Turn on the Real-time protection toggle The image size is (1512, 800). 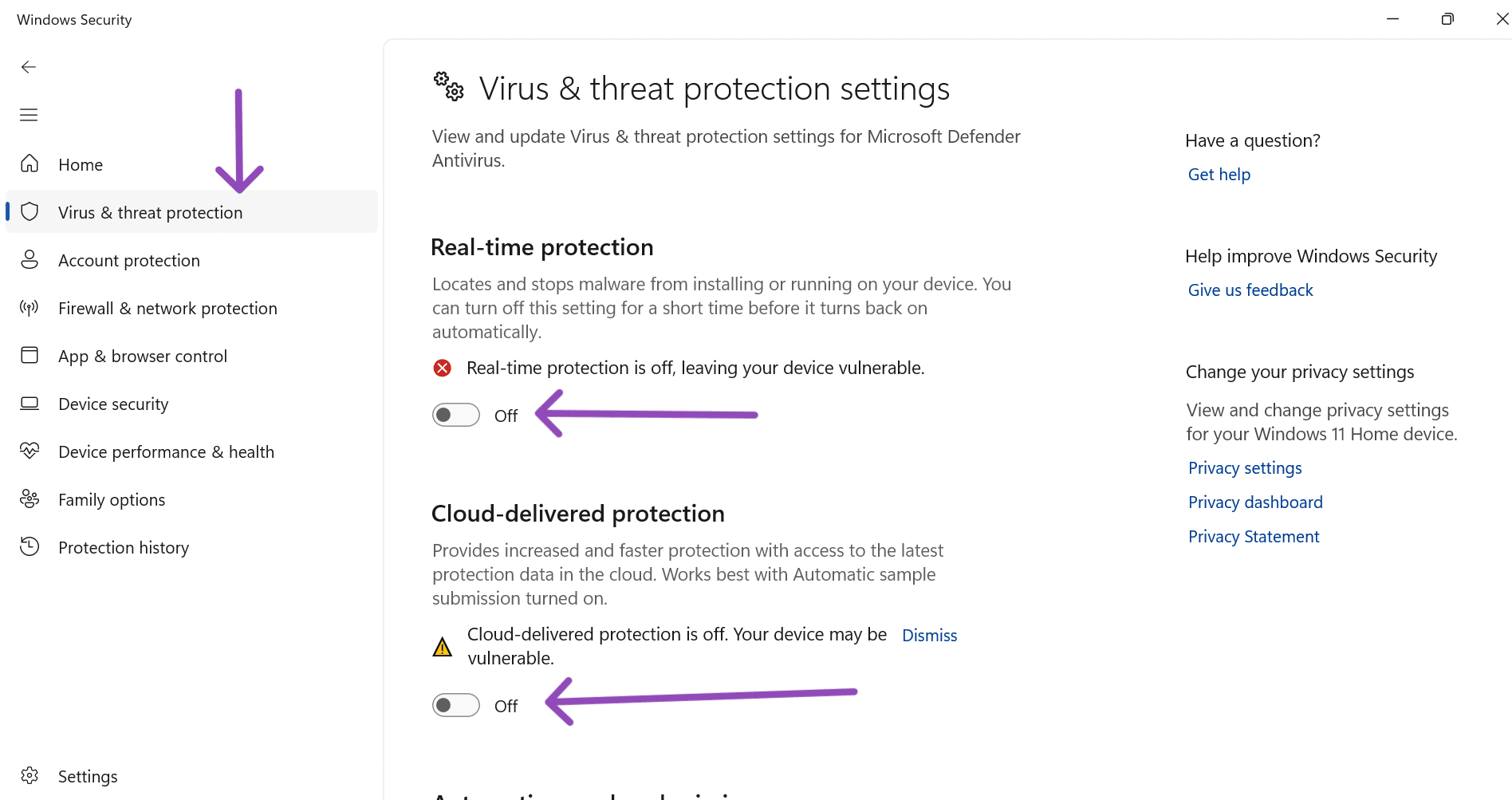[456, 415]
